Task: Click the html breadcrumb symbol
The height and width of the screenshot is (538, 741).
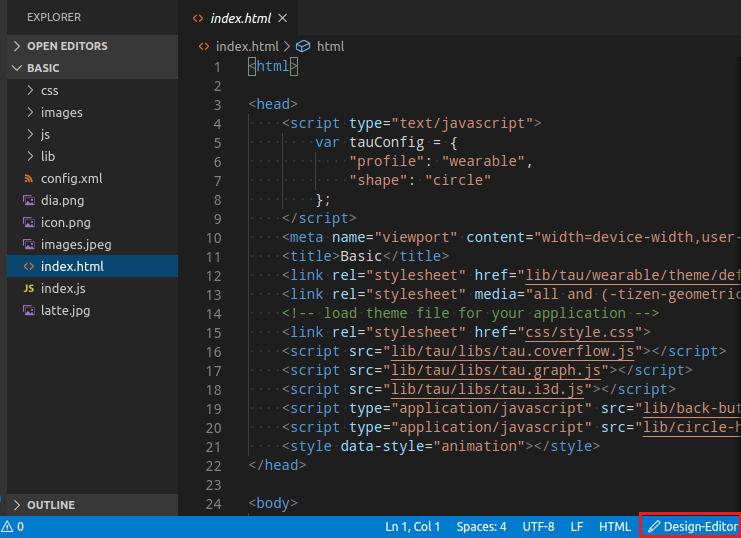Action: click(330, 46)
